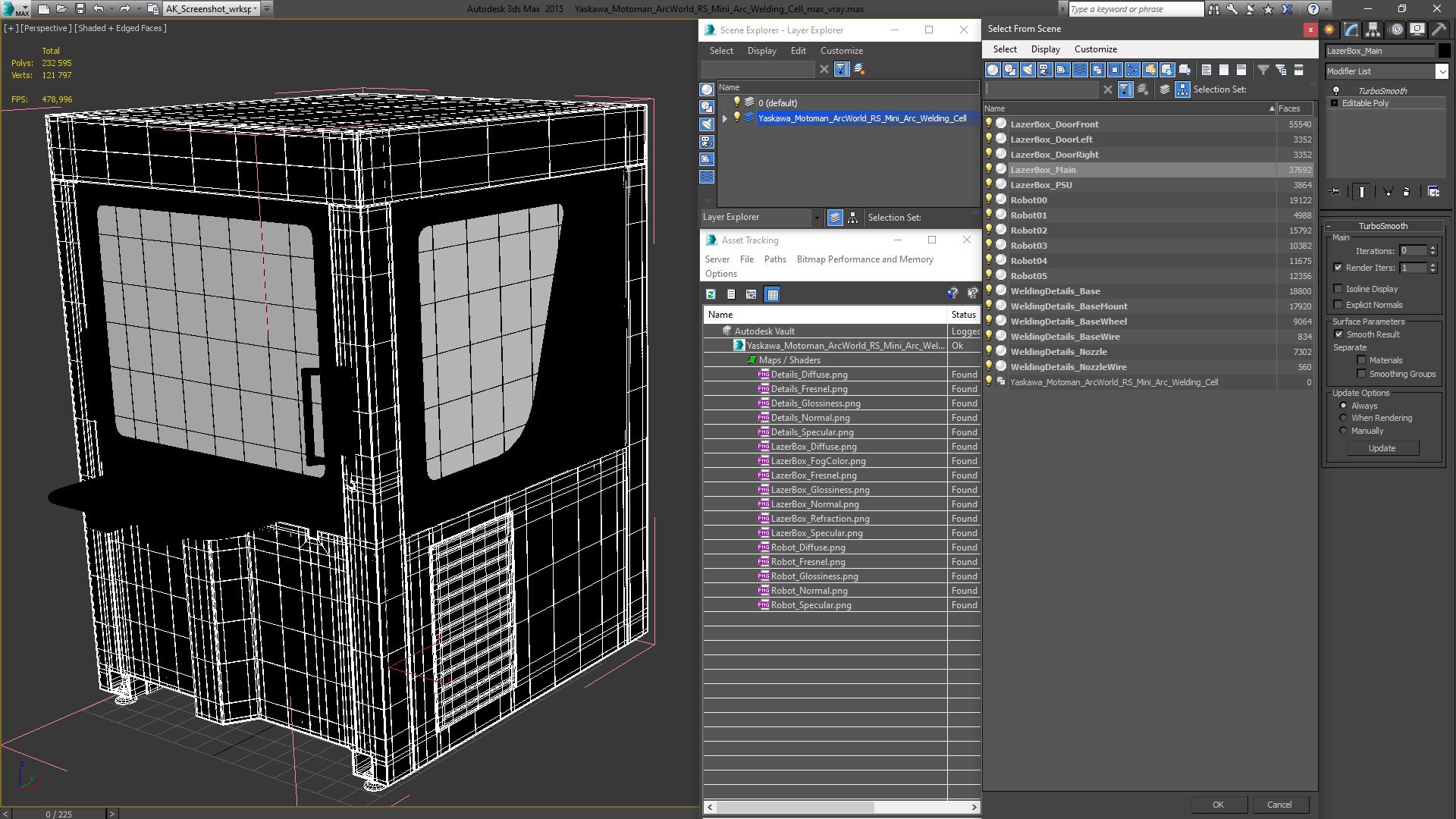Toggle lights filter in Select From Scene
The image size is (1456, 819).
click(x=1028, y=70)
